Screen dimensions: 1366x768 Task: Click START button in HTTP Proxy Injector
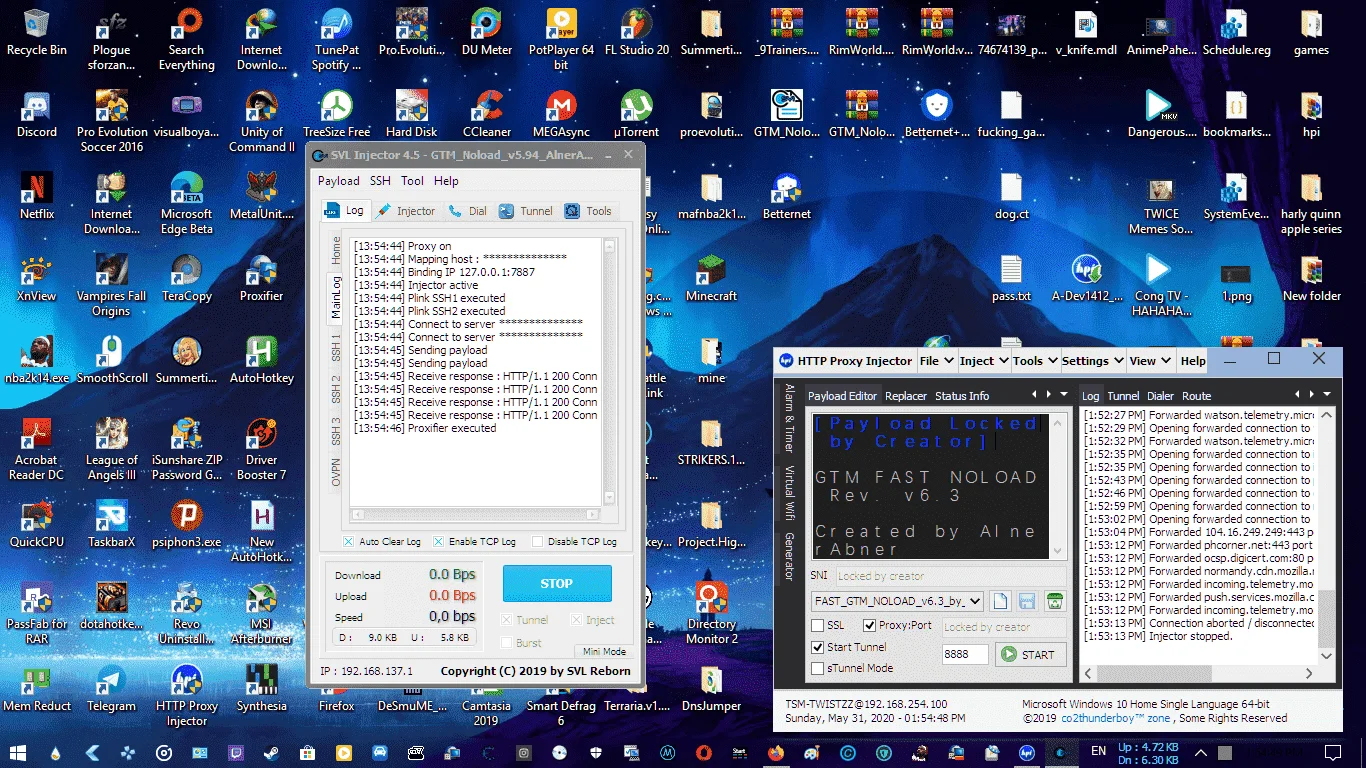click(1029, 655)
